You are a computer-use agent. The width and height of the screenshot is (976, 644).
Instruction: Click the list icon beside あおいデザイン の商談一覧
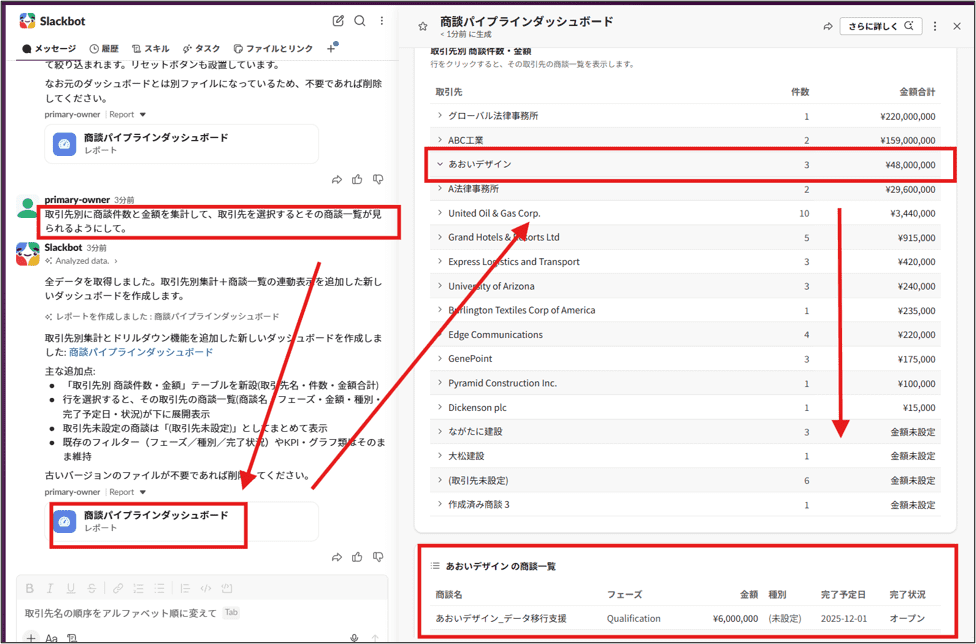click(435, 566)
